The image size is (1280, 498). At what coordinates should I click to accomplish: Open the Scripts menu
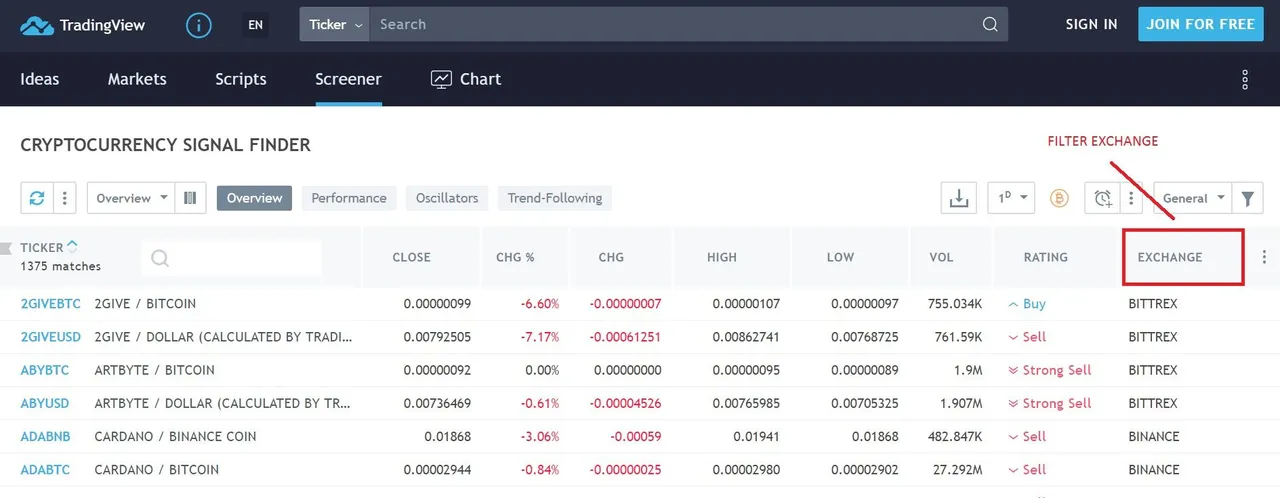(x=241, y=79)
